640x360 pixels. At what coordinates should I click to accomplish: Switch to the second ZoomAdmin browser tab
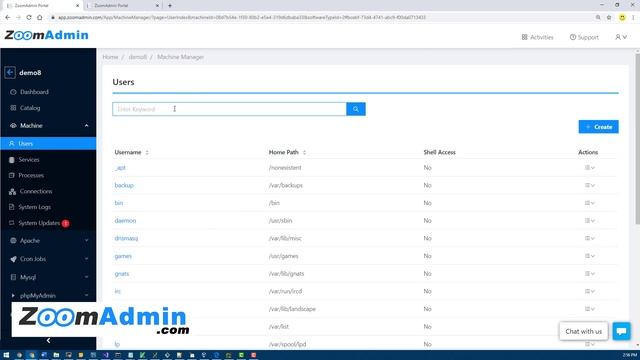point(124,6)
